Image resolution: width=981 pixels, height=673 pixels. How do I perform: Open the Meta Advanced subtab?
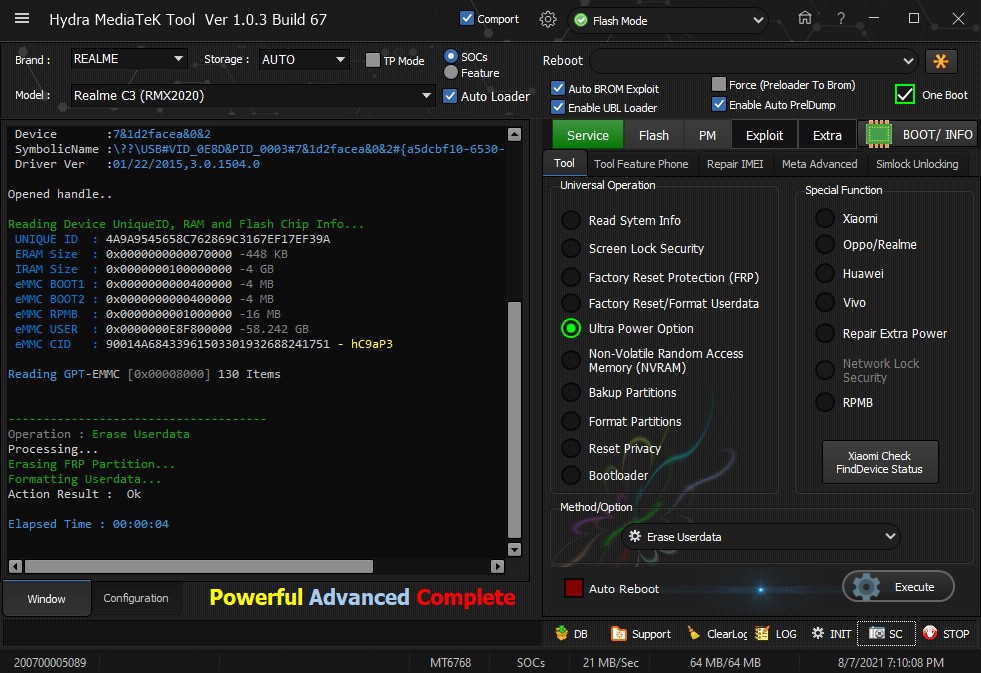click(820, 164)
